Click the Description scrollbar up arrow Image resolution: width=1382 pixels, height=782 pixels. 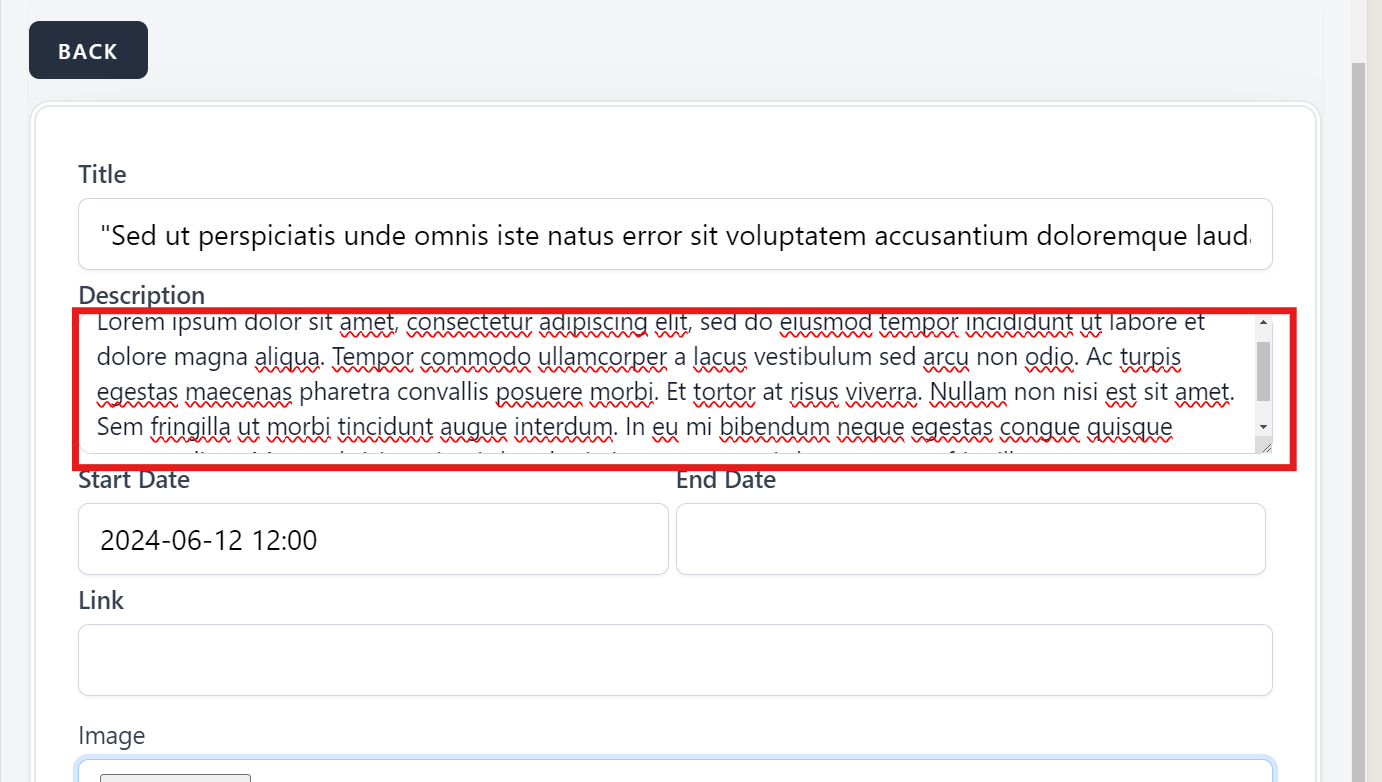coord(1263,322)
